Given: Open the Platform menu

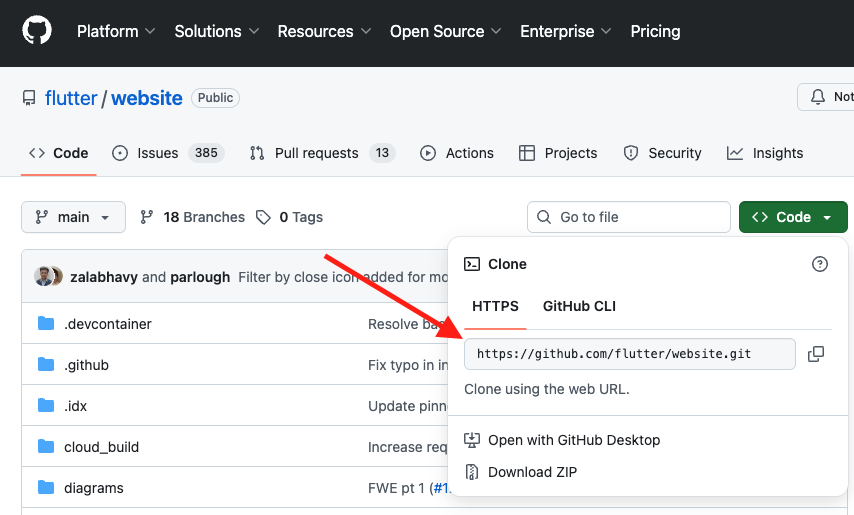Looking at the screenshot, I should point(115,32).
